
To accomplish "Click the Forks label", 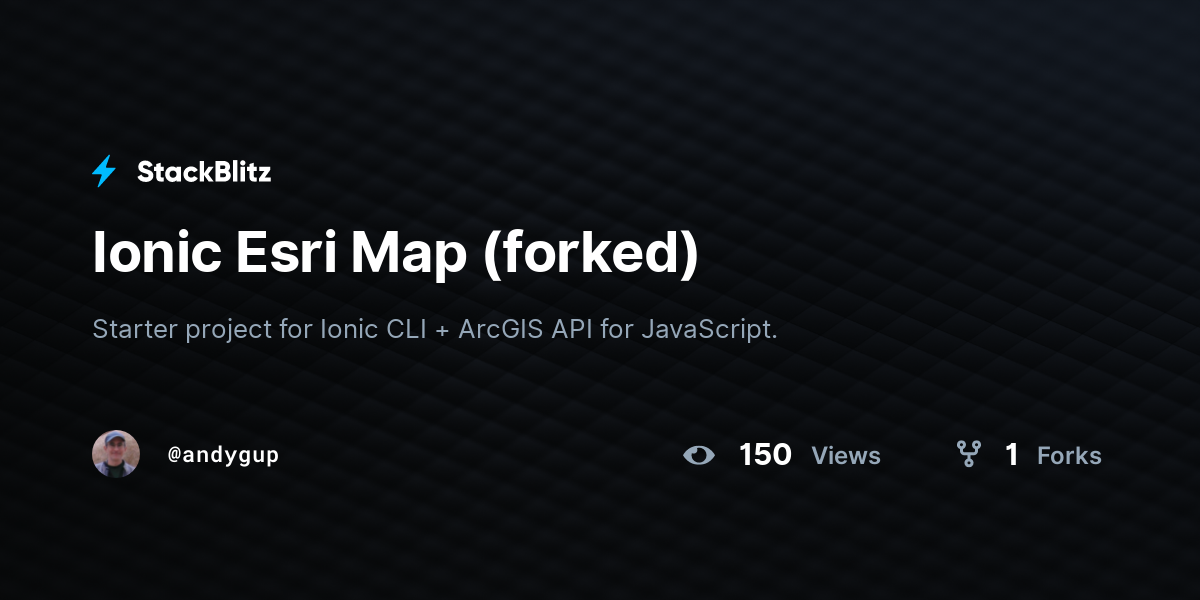I will pyautogui.click(x=1069, y=456).
